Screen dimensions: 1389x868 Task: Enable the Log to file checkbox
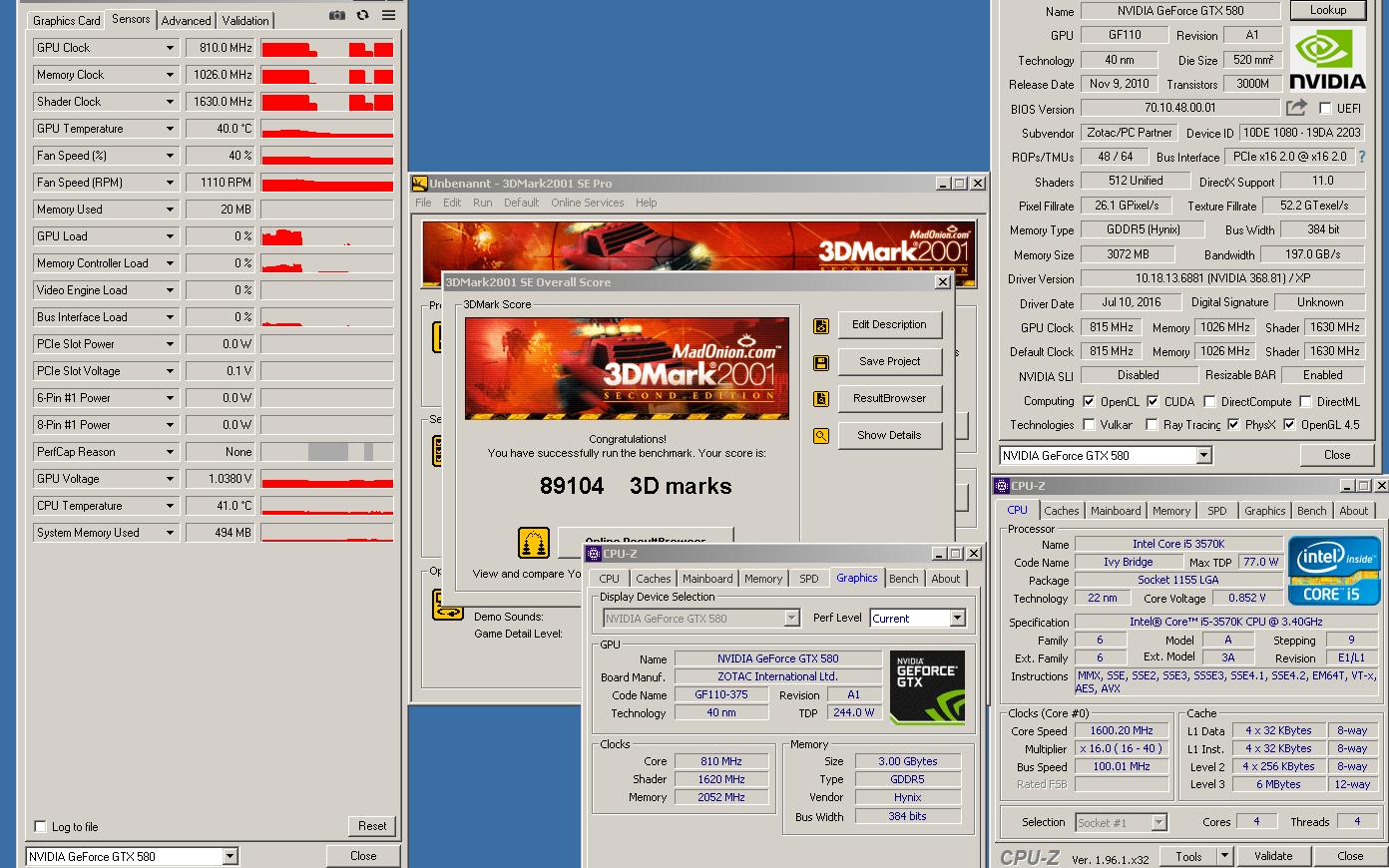pos(40,826)
